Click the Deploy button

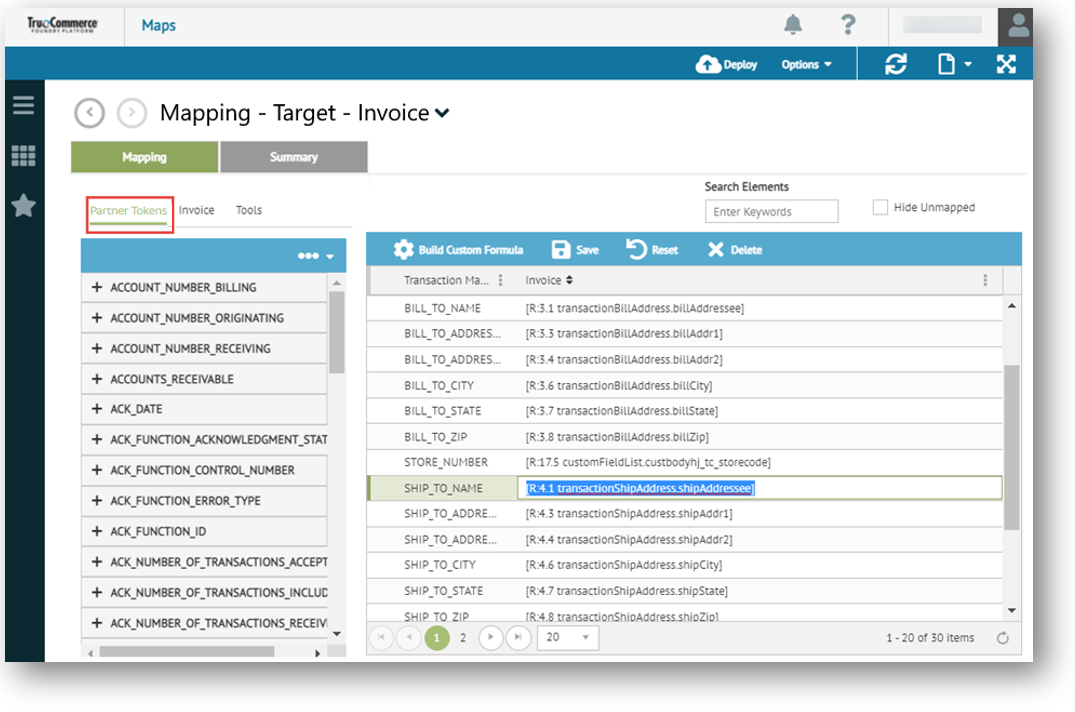(726, 64)
